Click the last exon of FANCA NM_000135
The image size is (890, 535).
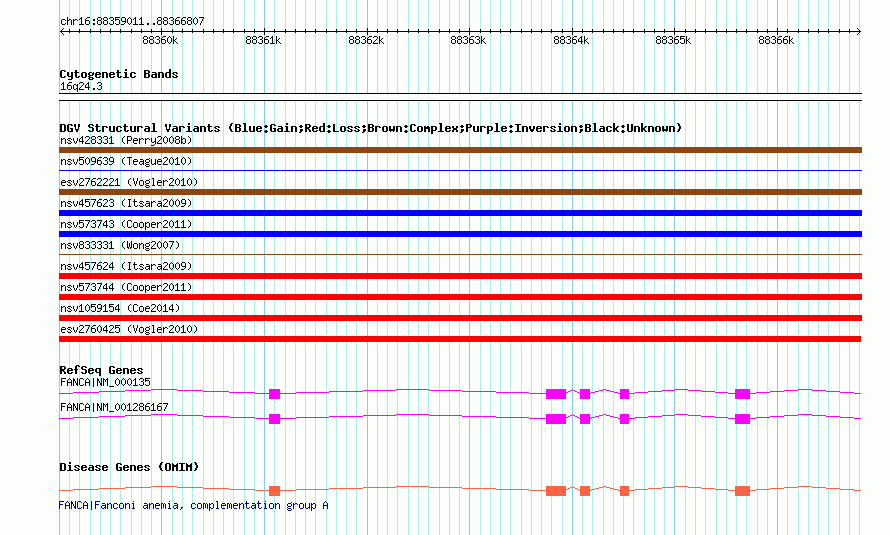click(x=742, y=394)
